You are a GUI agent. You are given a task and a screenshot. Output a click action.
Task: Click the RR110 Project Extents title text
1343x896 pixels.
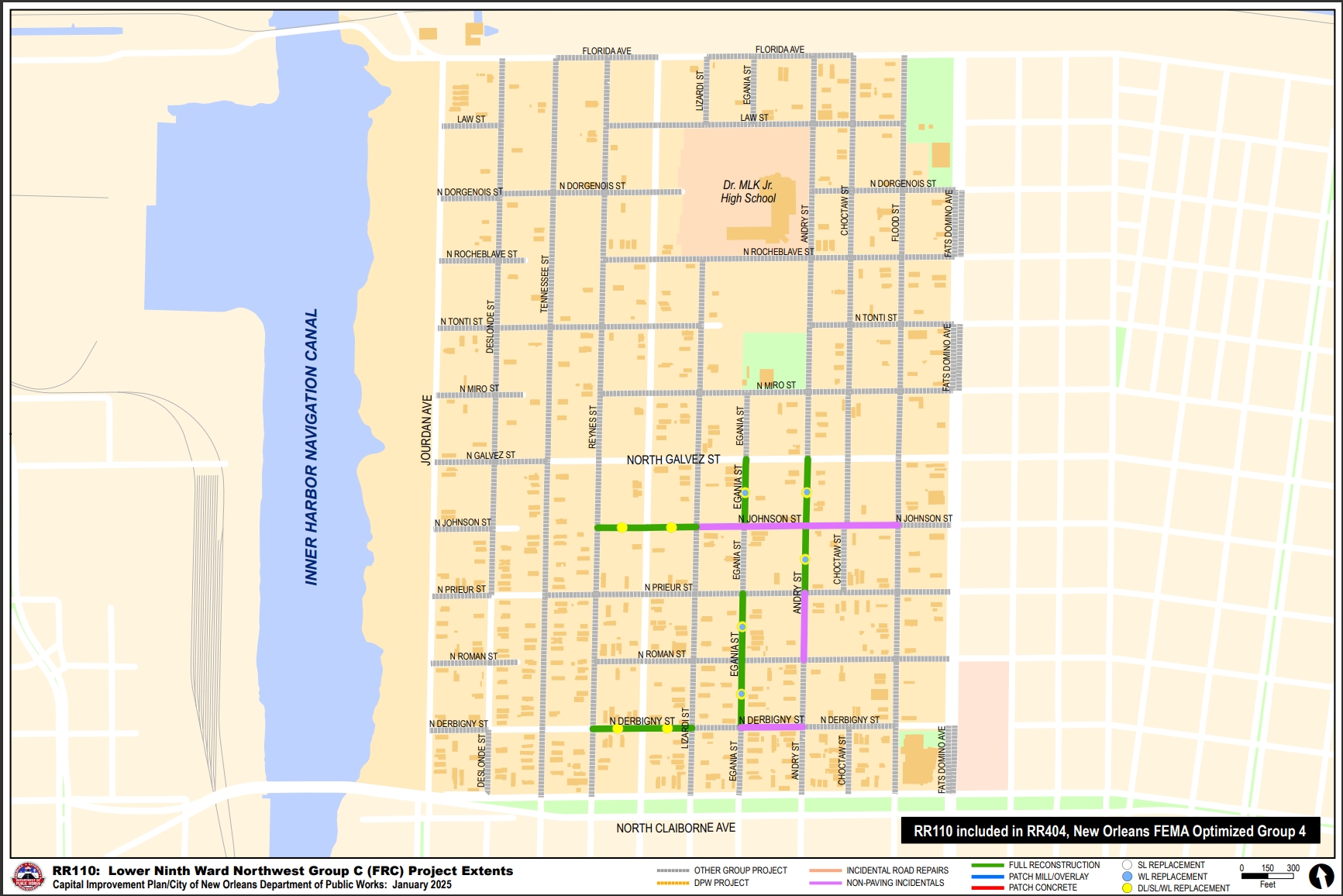[x=282, y=870]
